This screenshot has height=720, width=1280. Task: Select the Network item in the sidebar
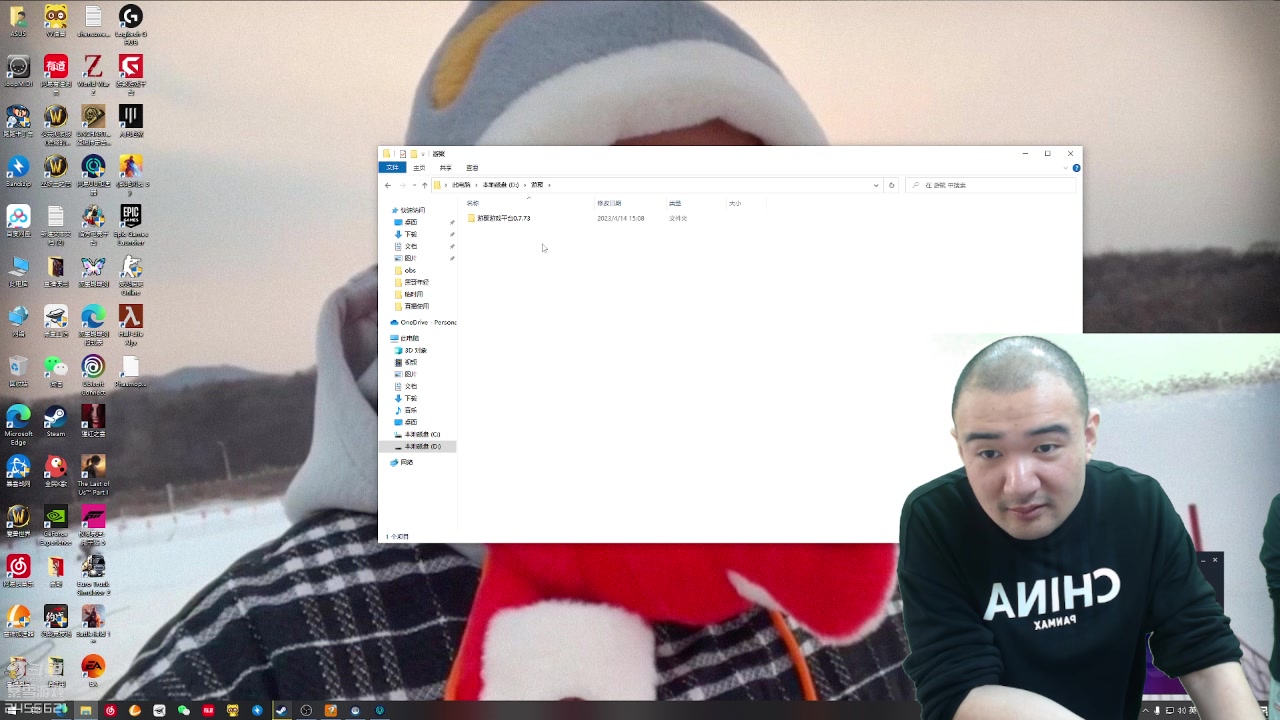(x=403, y=462)
